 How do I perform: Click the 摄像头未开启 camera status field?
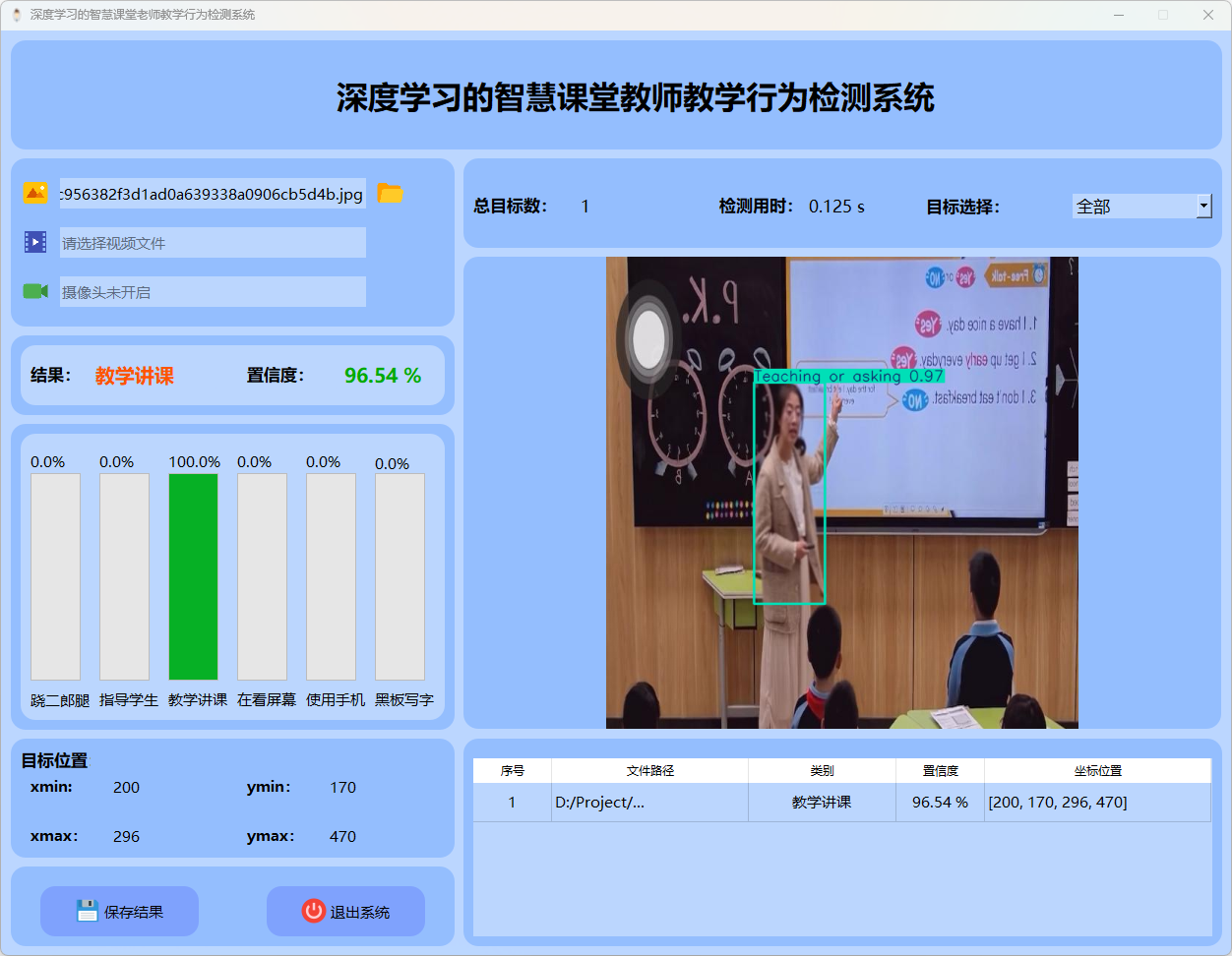[213, 292]
